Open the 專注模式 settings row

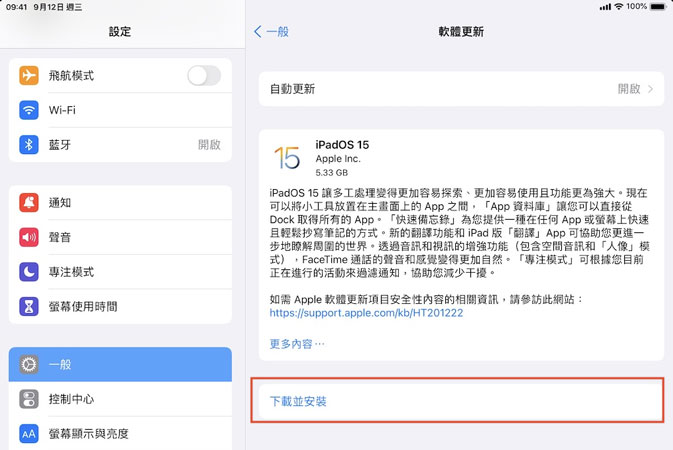pyautogui.click(x=120, y=272)
